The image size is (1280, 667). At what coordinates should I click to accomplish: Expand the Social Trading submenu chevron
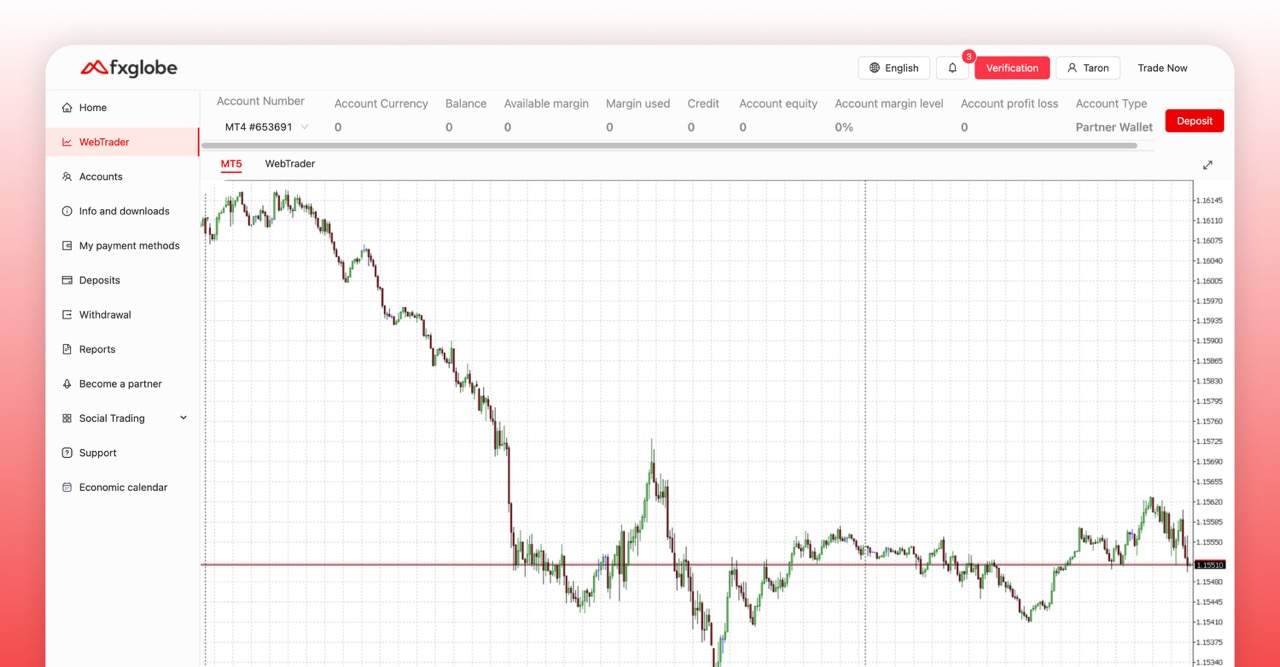click(x=183, y=418)
